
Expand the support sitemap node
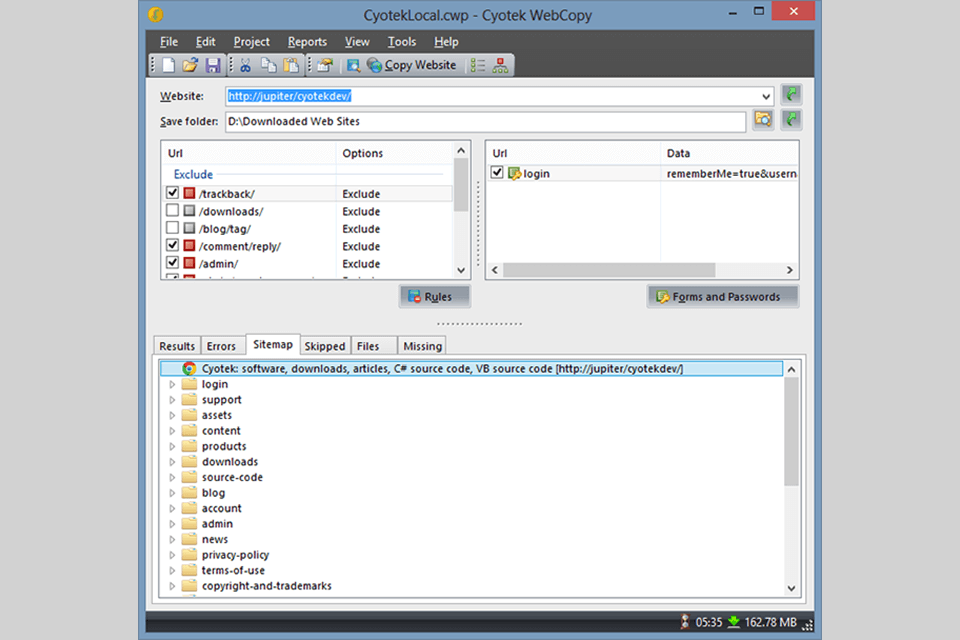tap(172, 399)
